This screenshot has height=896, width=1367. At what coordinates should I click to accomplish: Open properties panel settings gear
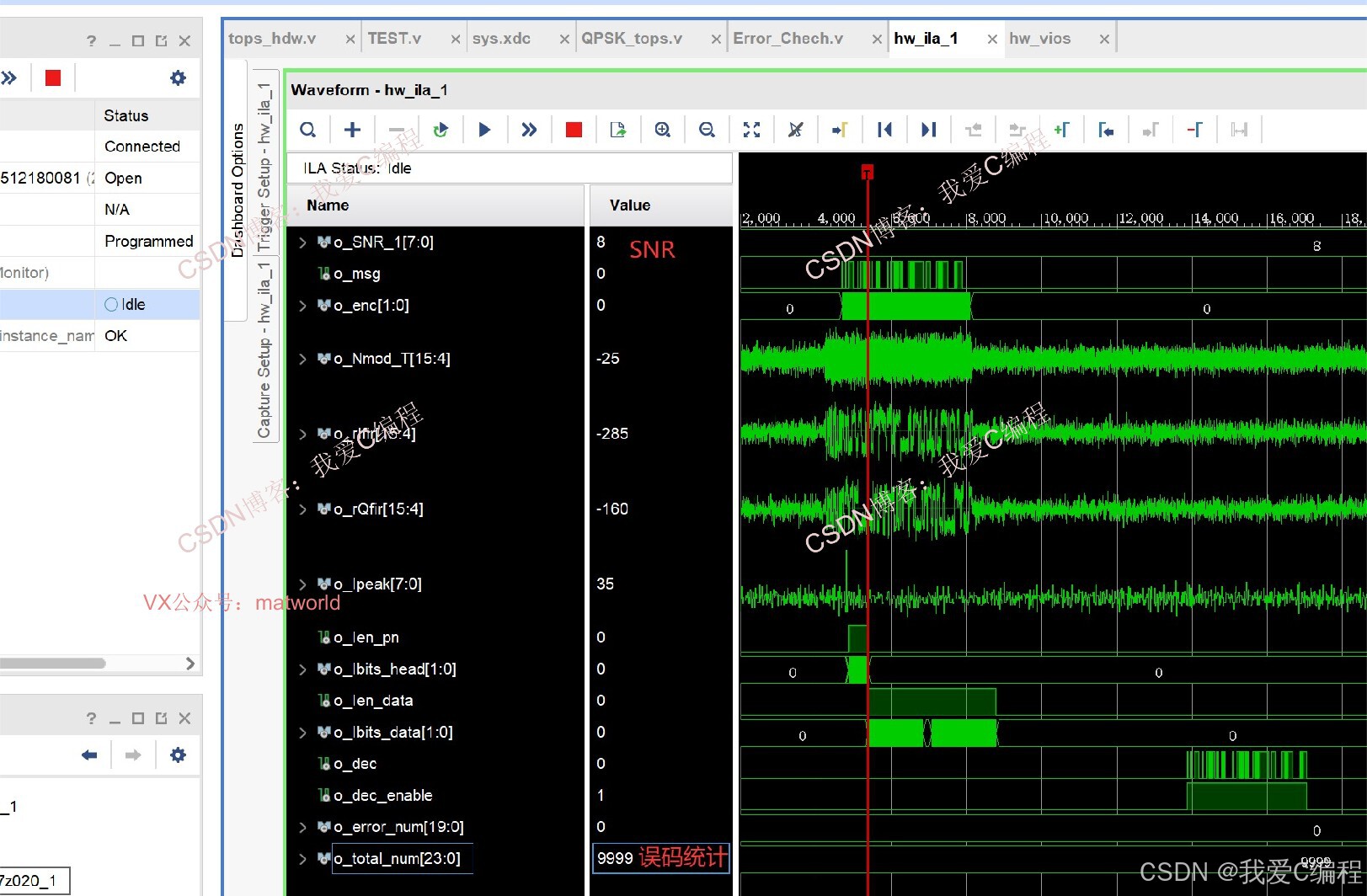178,755
